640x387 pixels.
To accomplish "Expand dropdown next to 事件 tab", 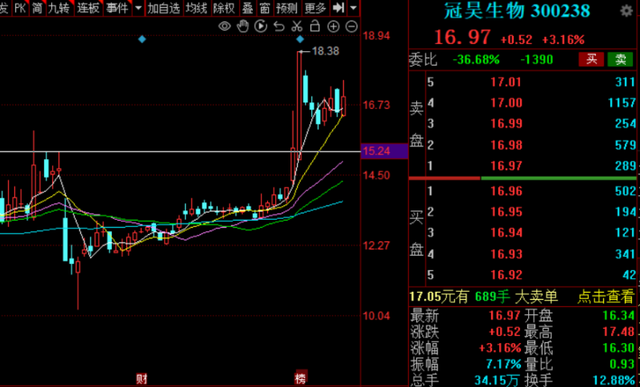I will pos(139,8).
